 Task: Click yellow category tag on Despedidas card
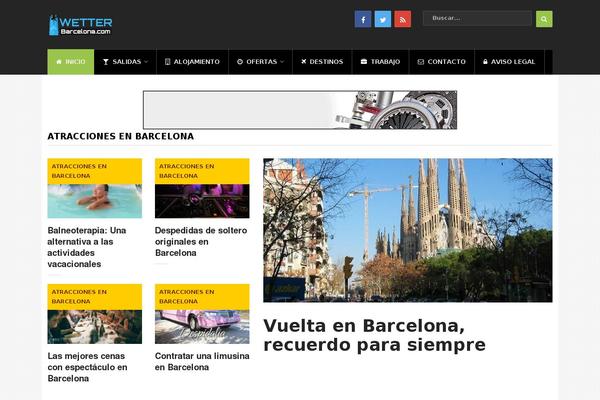click(202, 171)
